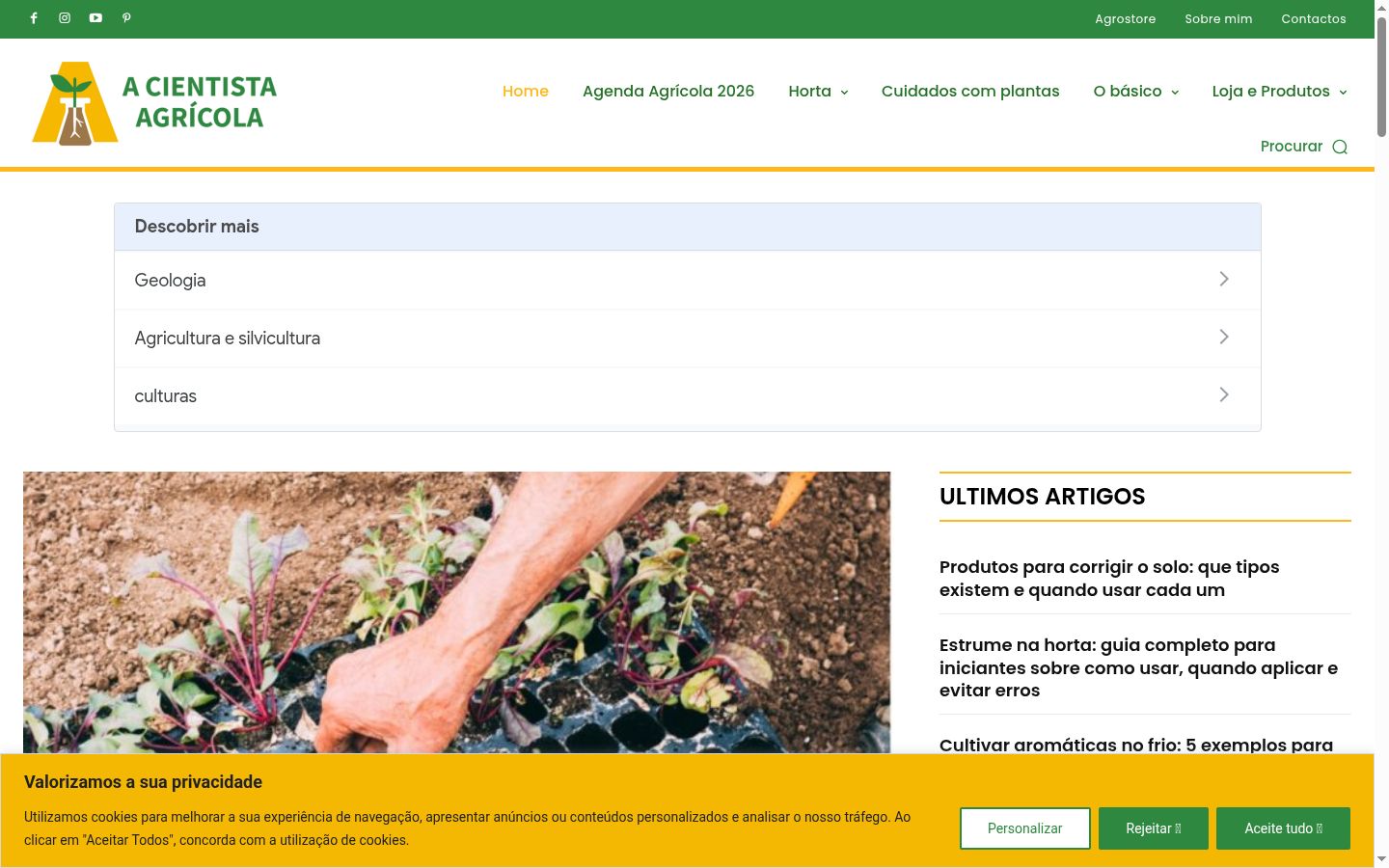The width and height of the screenshot is (1389, 868).
Task: Click the Personalizar cookie button
Action: click(x=1025, y=828)
